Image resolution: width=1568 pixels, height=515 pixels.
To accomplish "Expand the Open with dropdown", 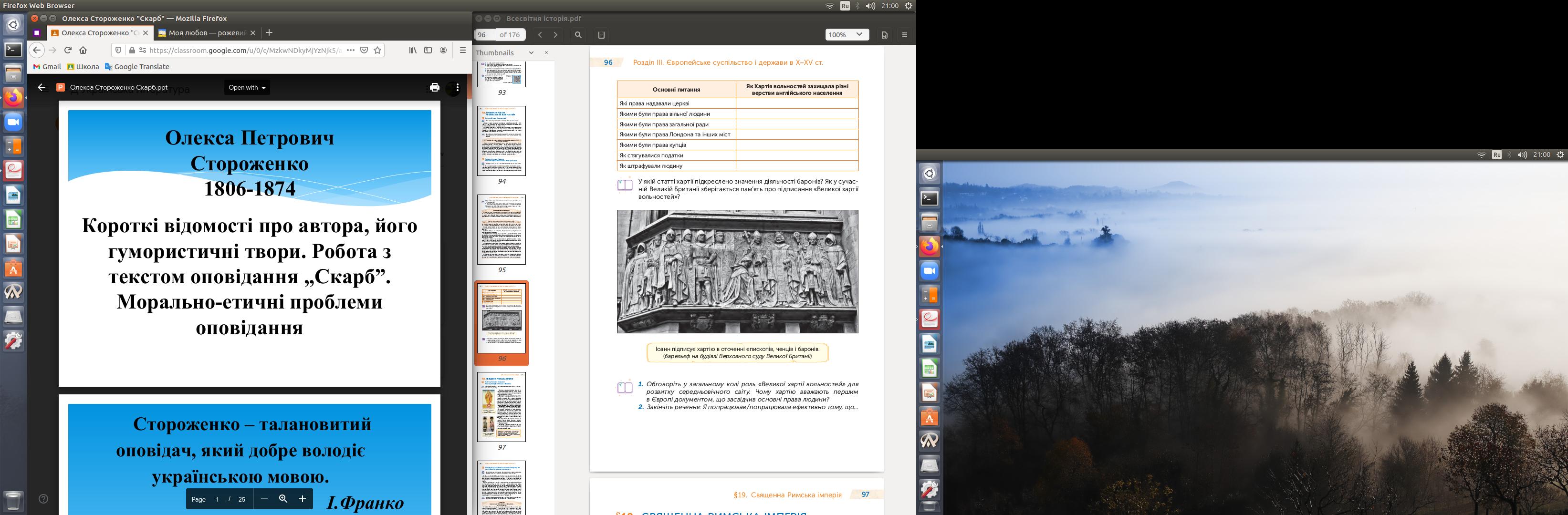I will (x=247, y=88).
